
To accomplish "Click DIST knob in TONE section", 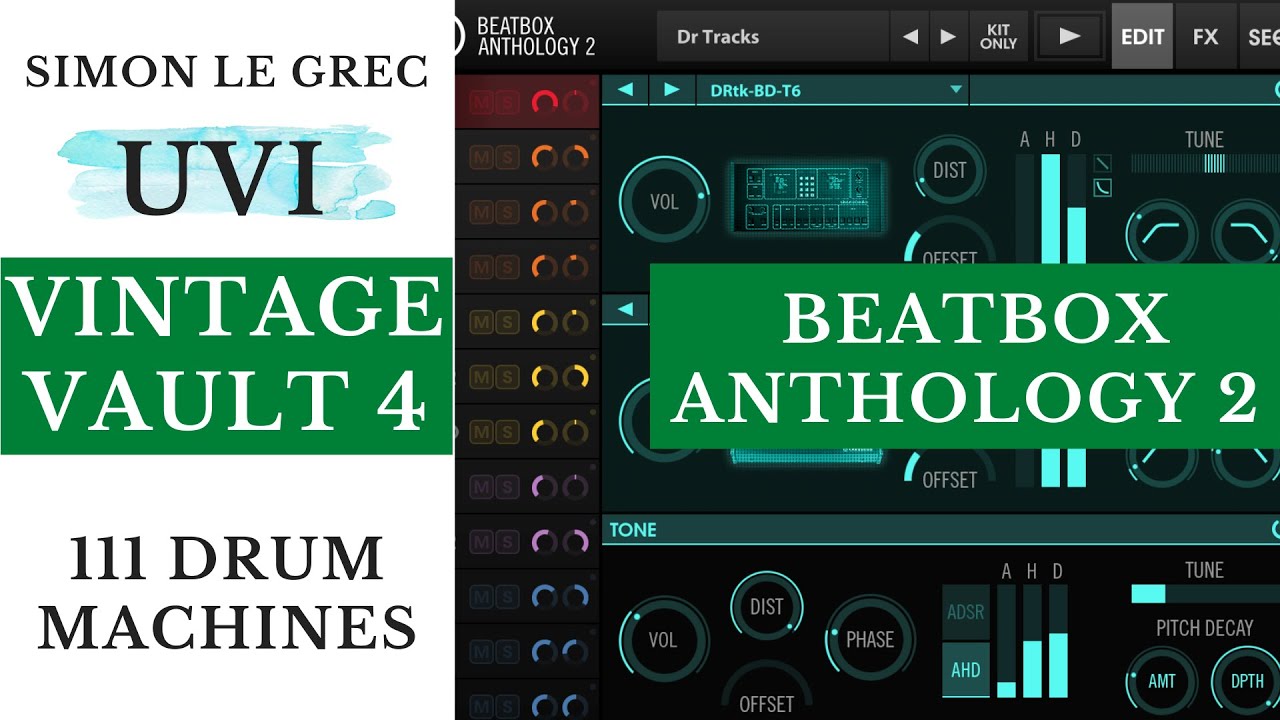I will 766,607.
